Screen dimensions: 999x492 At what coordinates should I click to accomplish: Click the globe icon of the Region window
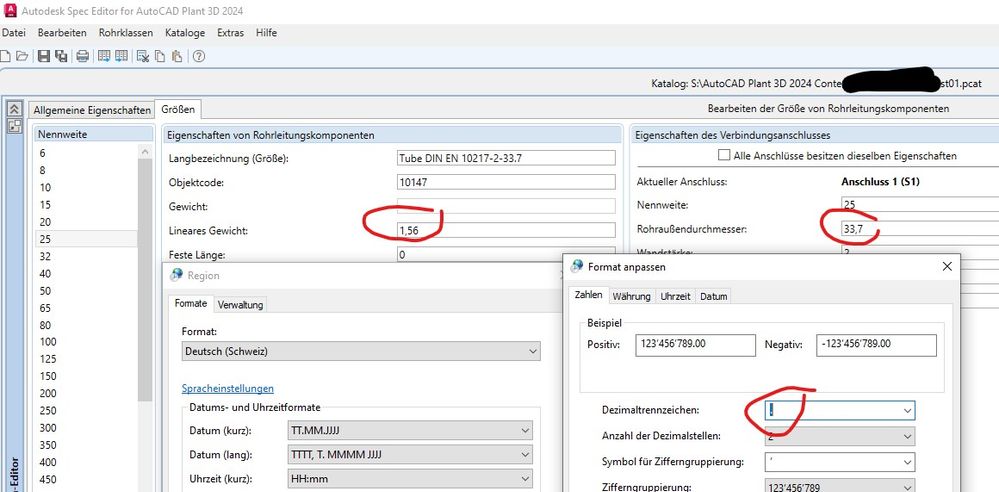(x=176, y=275)
